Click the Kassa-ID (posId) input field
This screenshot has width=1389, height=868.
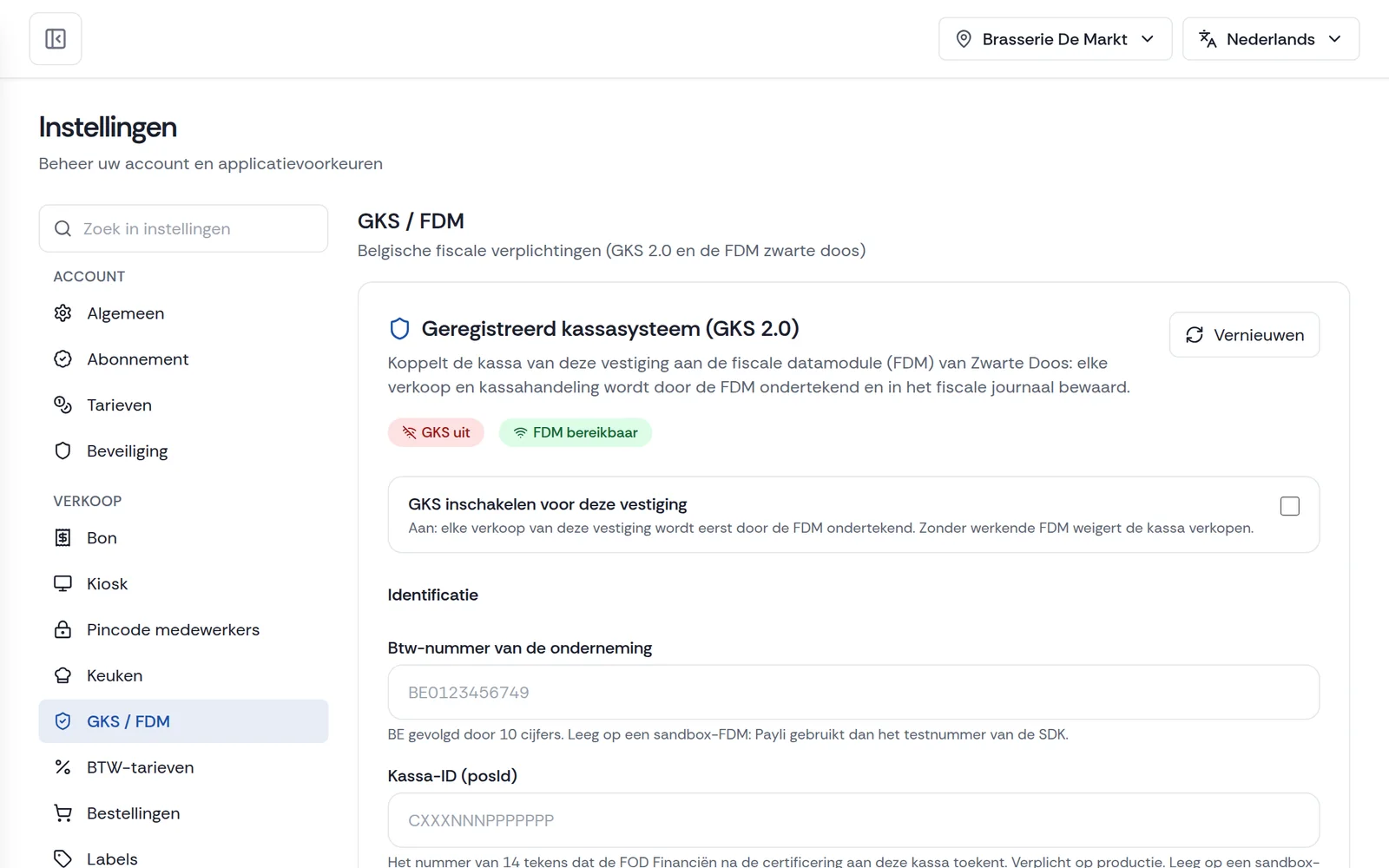point(853,820)
